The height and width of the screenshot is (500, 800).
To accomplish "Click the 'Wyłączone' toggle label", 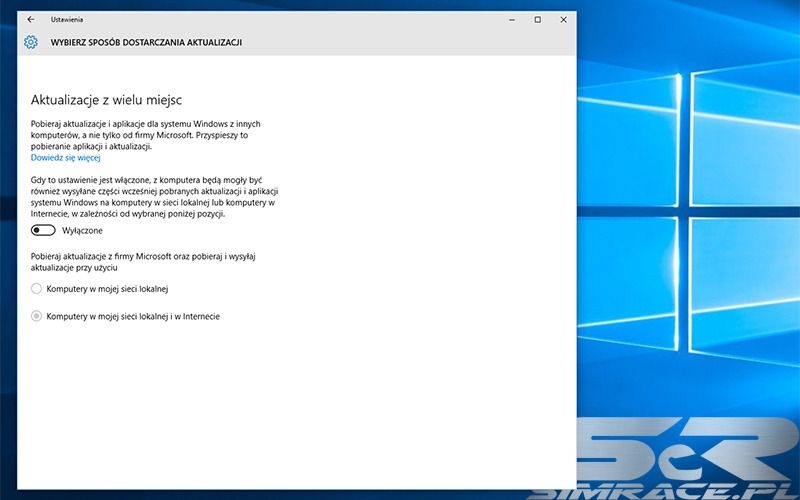I will pyautogui.click(x=82, y=230).
